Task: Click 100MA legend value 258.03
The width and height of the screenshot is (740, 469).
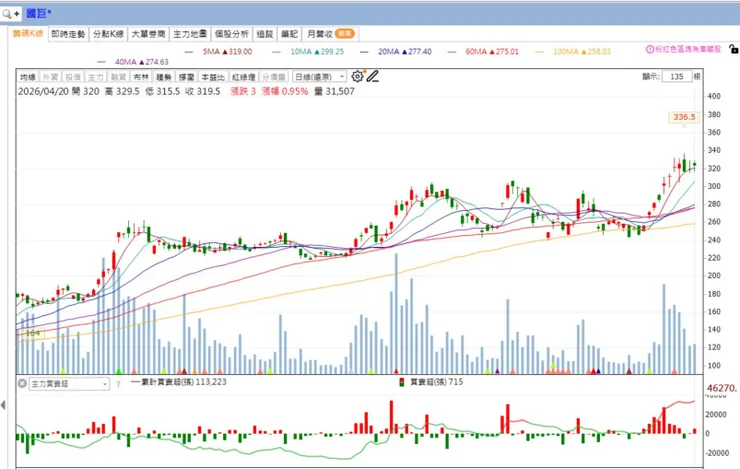Action: pyautogui.click(x=598, y=51)
